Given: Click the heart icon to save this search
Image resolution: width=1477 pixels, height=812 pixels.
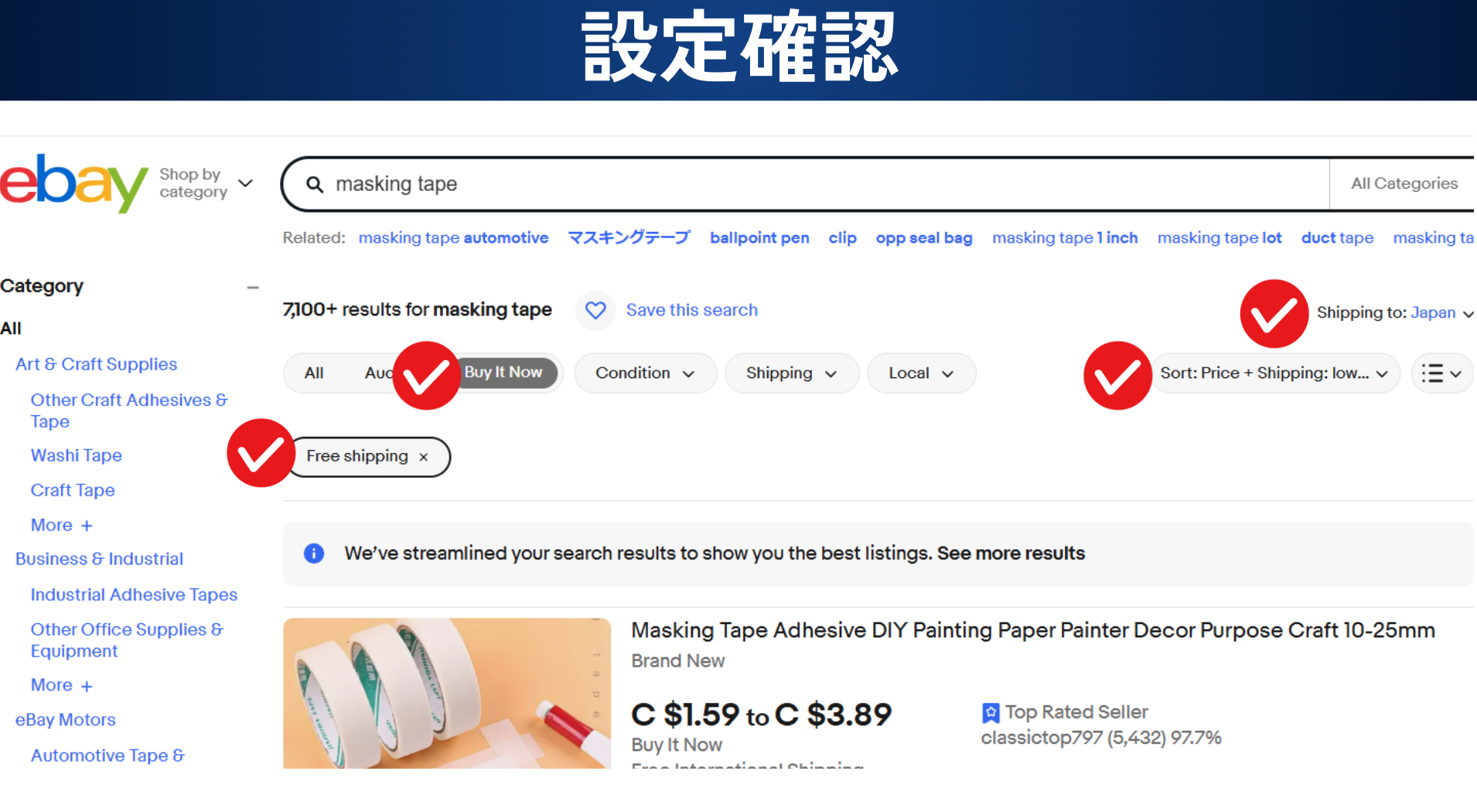Looking at the screenshot, I should 595,310.
